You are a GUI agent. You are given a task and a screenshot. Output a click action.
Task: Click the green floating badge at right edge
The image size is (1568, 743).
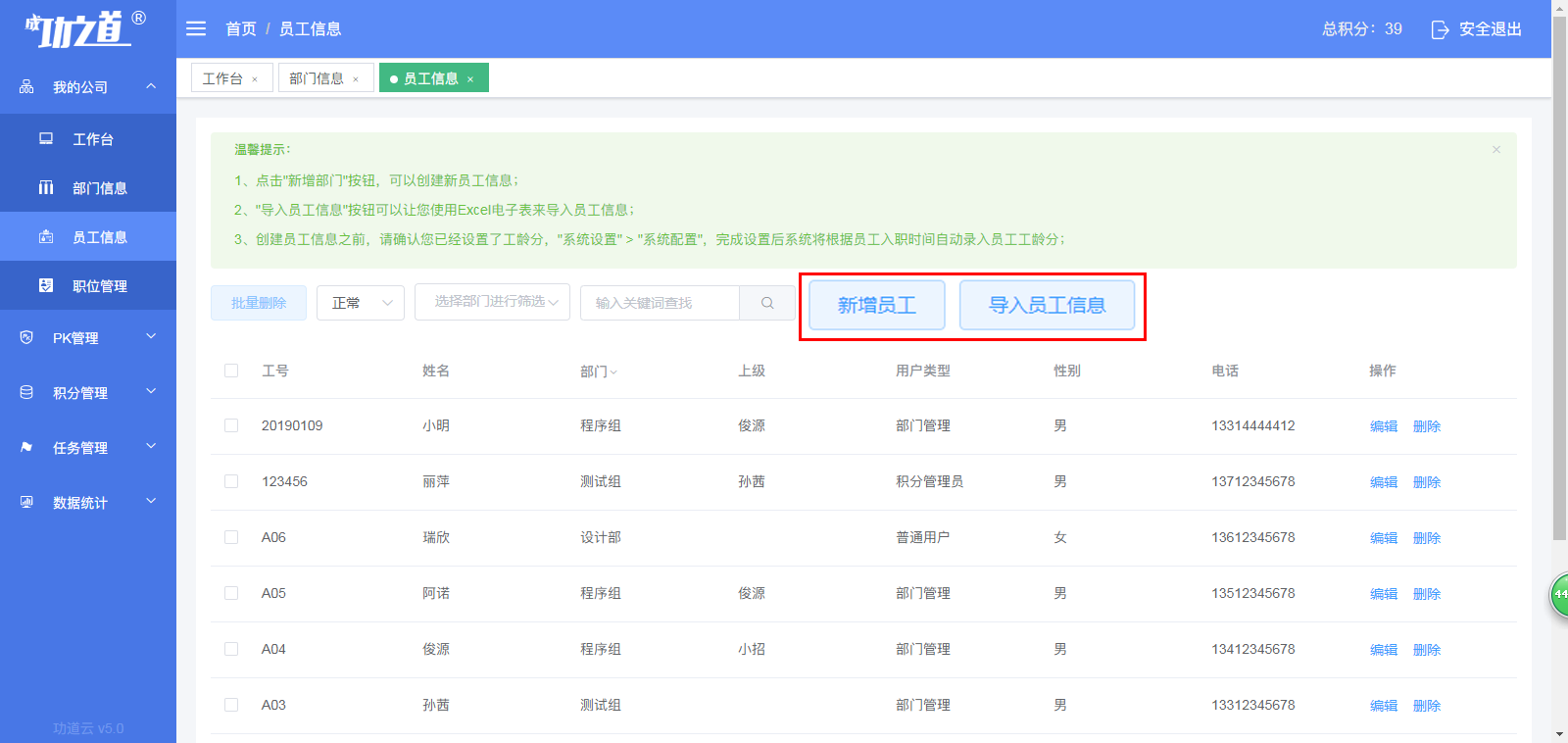[1559, 594]
